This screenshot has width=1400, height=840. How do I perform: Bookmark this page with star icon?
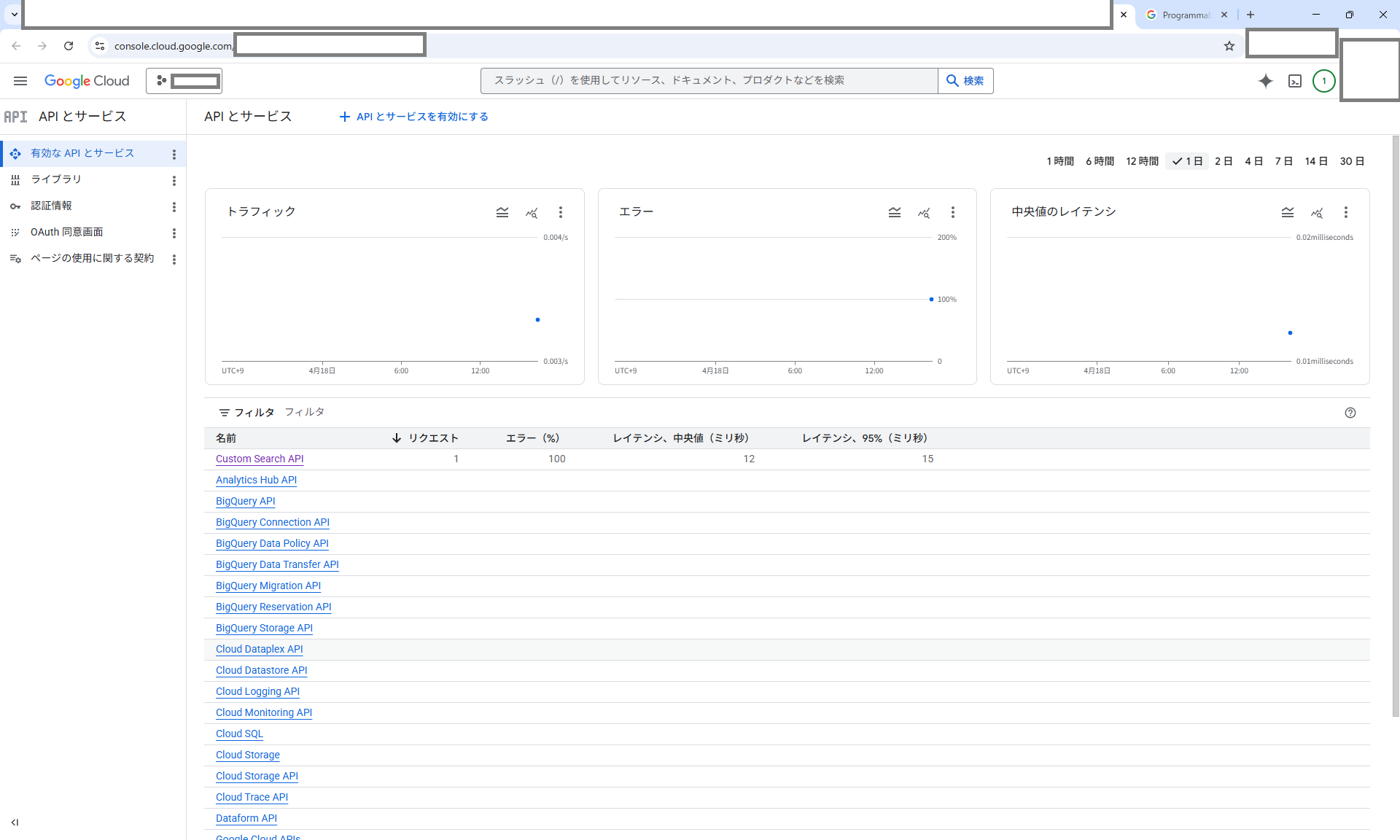click(1229, 46)
